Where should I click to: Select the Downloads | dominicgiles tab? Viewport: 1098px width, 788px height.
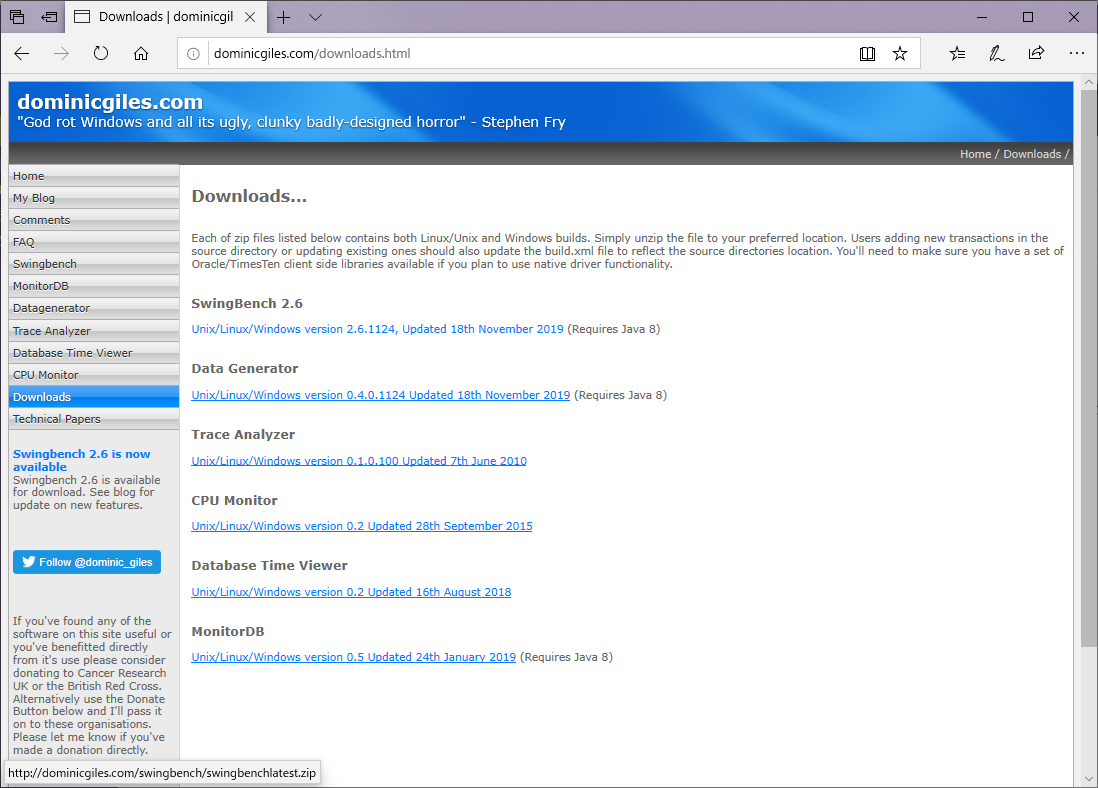pos(166,17)
